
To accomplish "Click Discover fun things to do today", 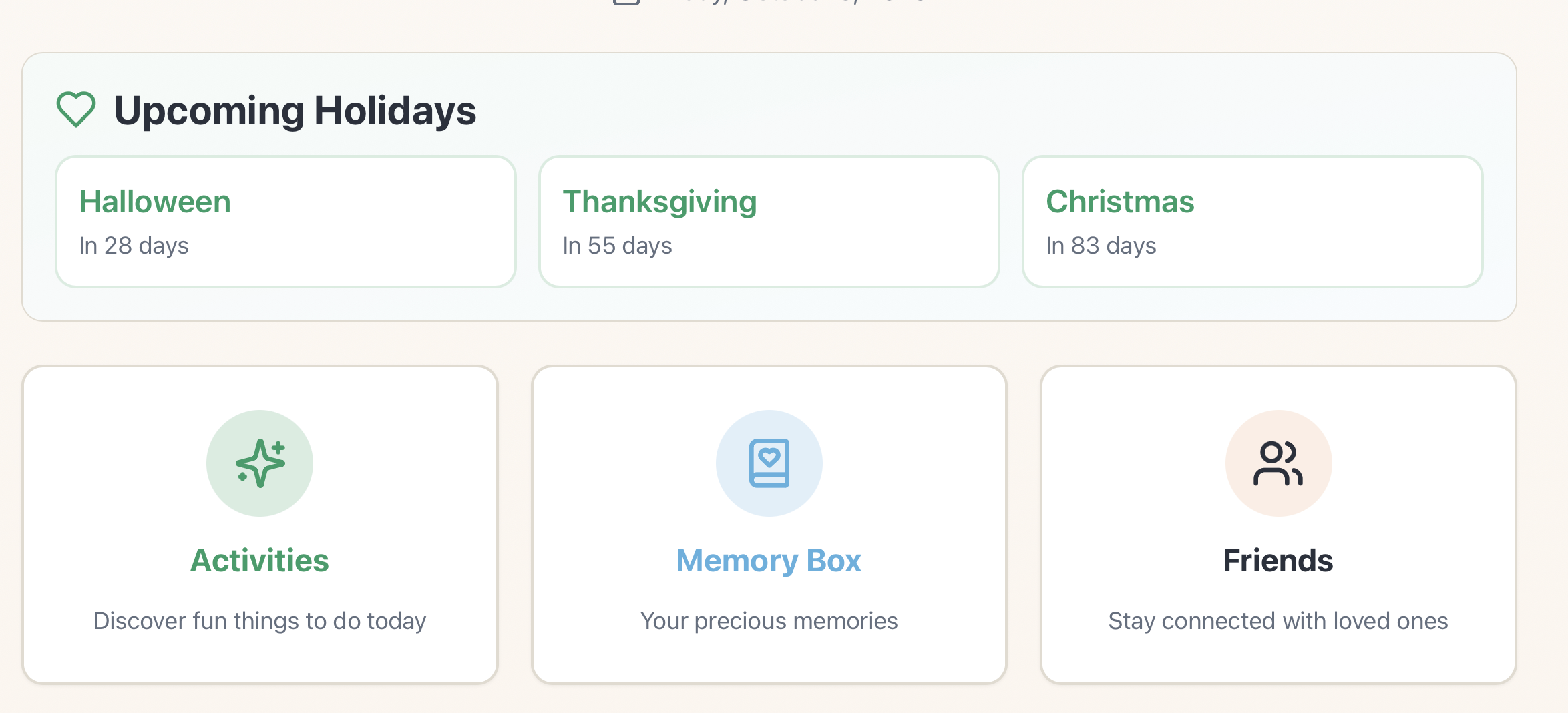I will (260, 621).
